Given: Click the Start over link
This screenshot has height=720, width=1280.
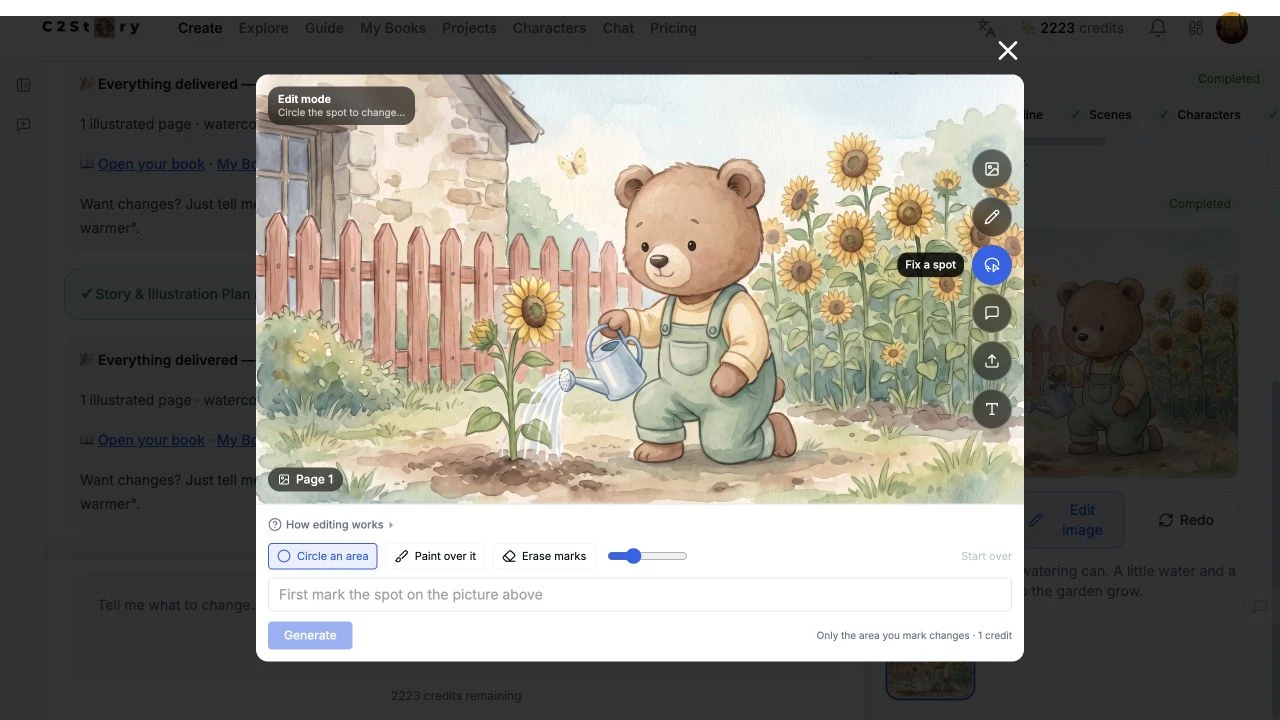Looking at the screenshot, I should click(986, 556).
